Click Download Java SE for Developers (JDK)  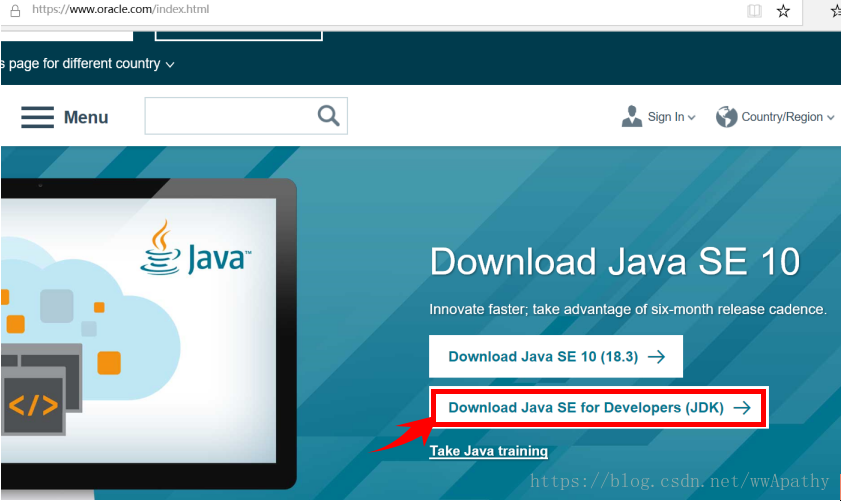(599, 408)
